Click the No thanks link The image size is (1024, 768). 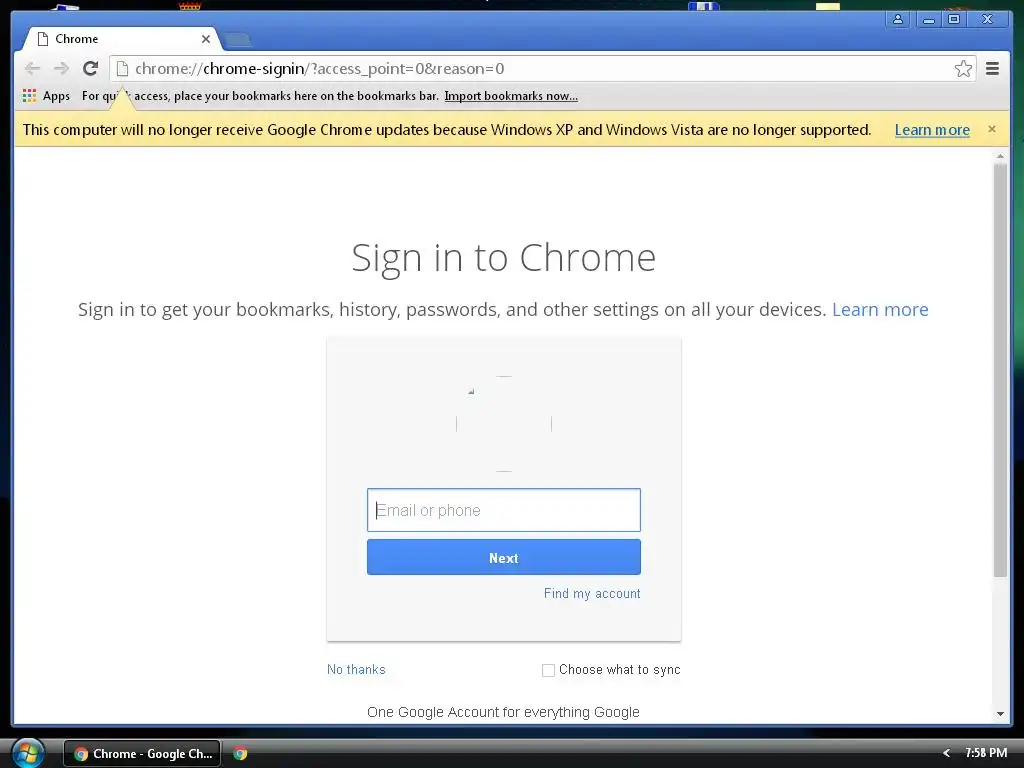point(356,669)
